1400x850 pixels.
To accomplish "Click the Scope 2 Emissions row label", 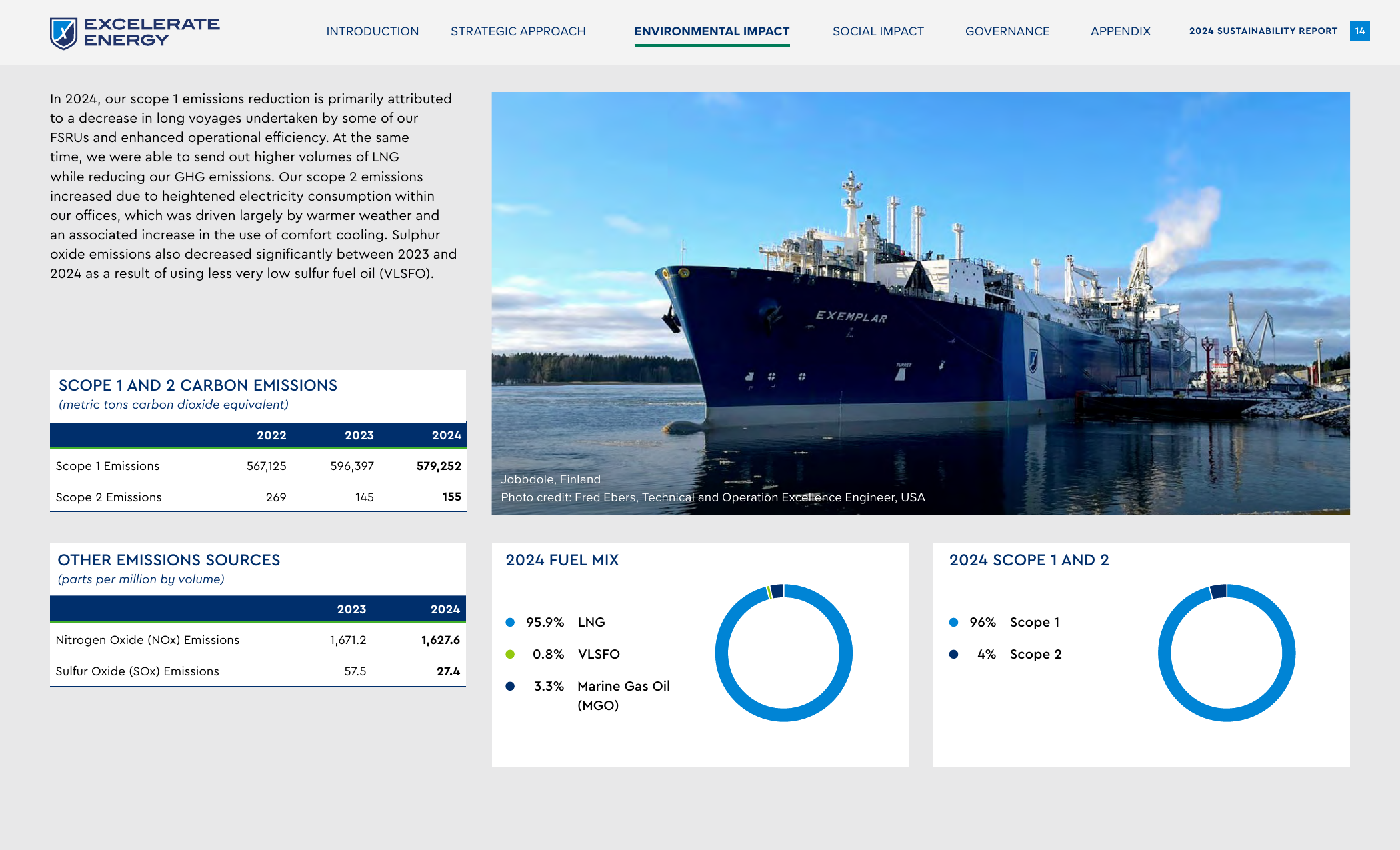I will tap(109, 497).
